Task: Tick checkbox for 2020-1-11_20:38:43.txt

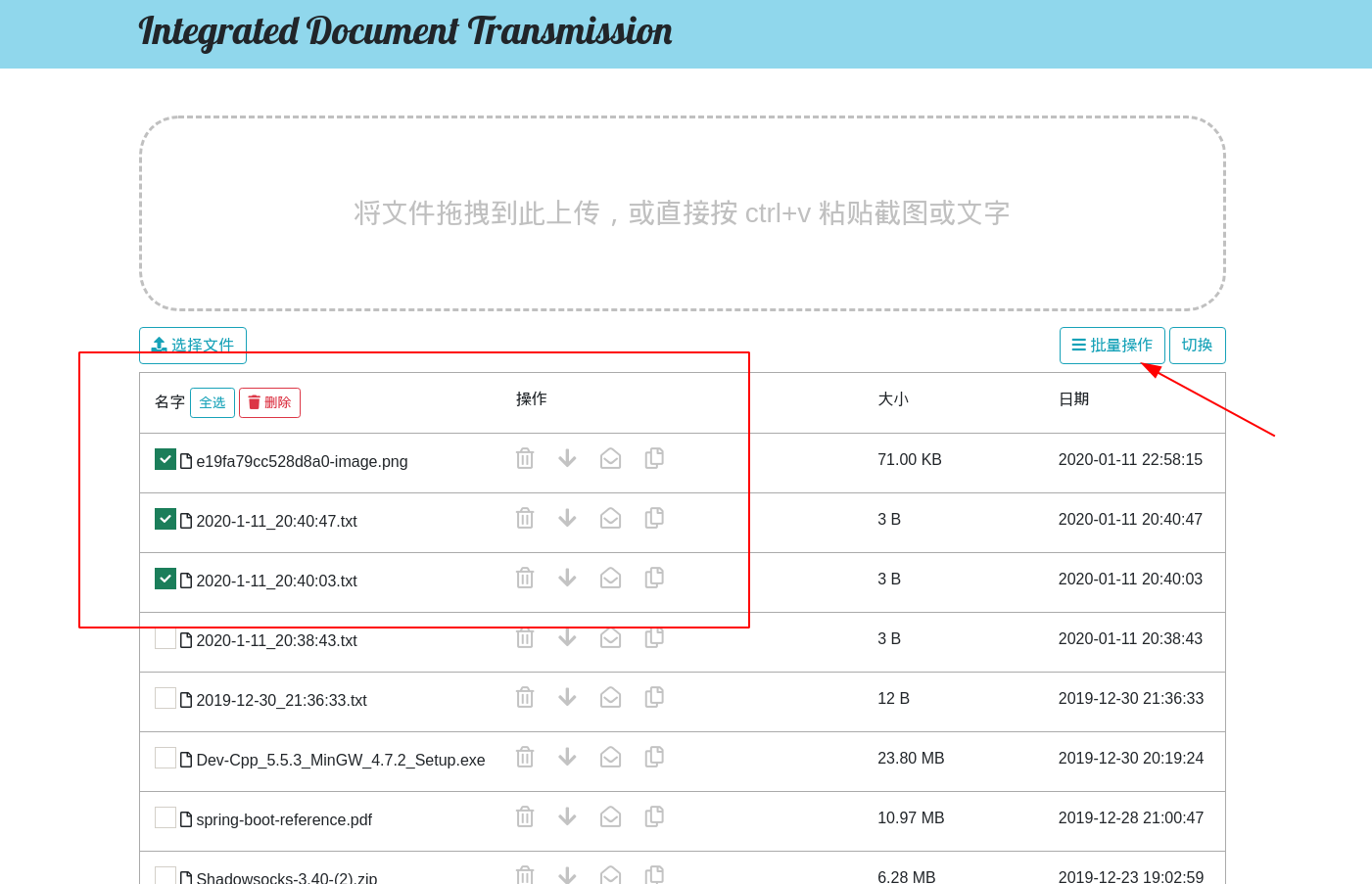Action: [x=166, y=638]
